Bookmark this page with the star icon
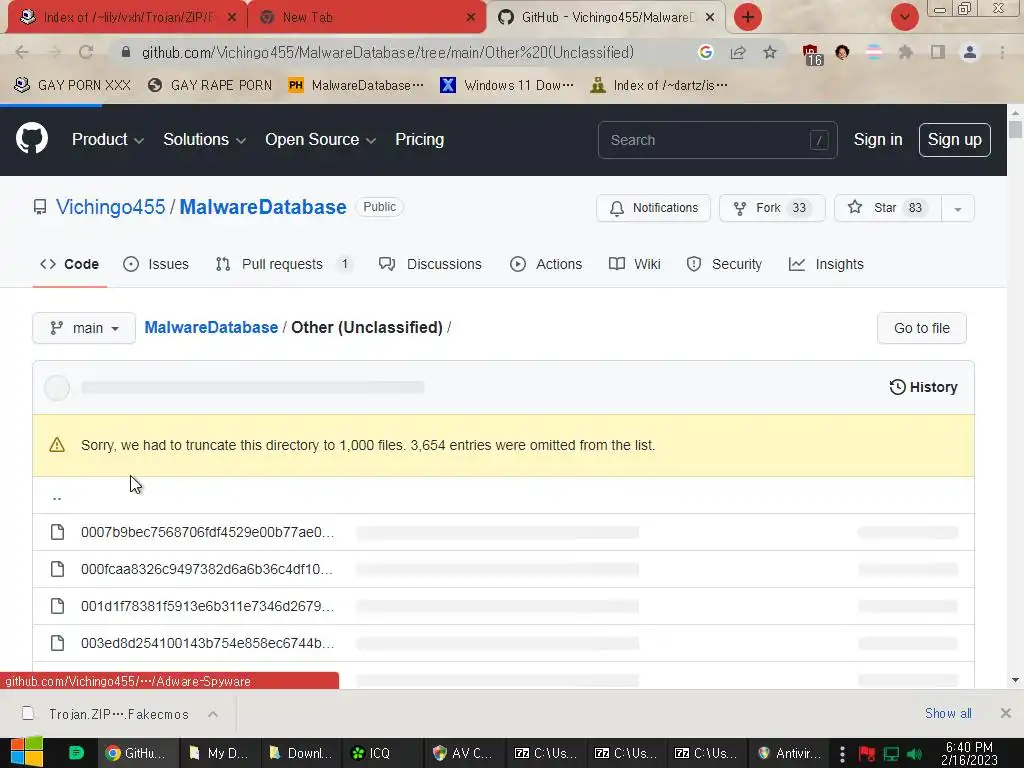 (770, 52)
